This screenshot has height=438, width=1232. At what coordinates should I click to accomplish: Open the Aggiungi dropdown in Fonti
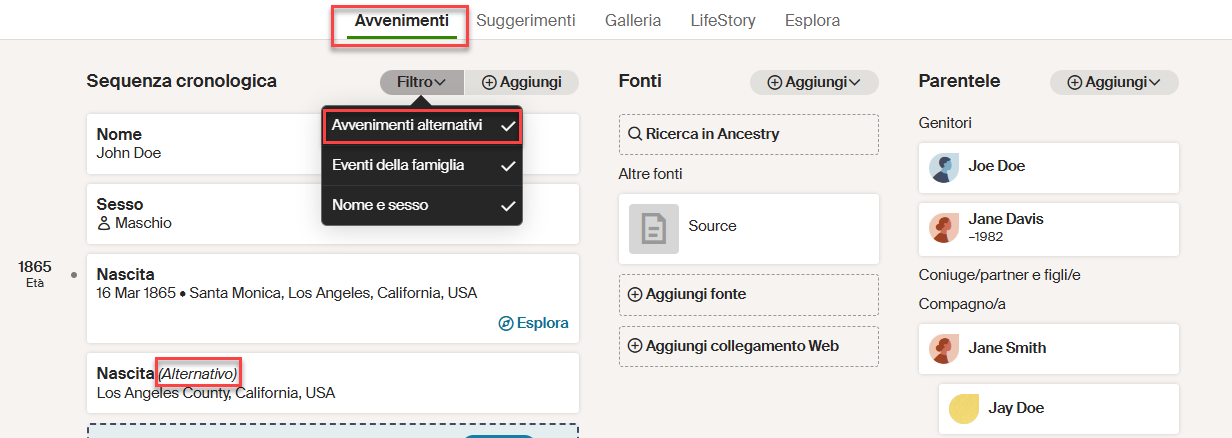[x=814, y=82]
